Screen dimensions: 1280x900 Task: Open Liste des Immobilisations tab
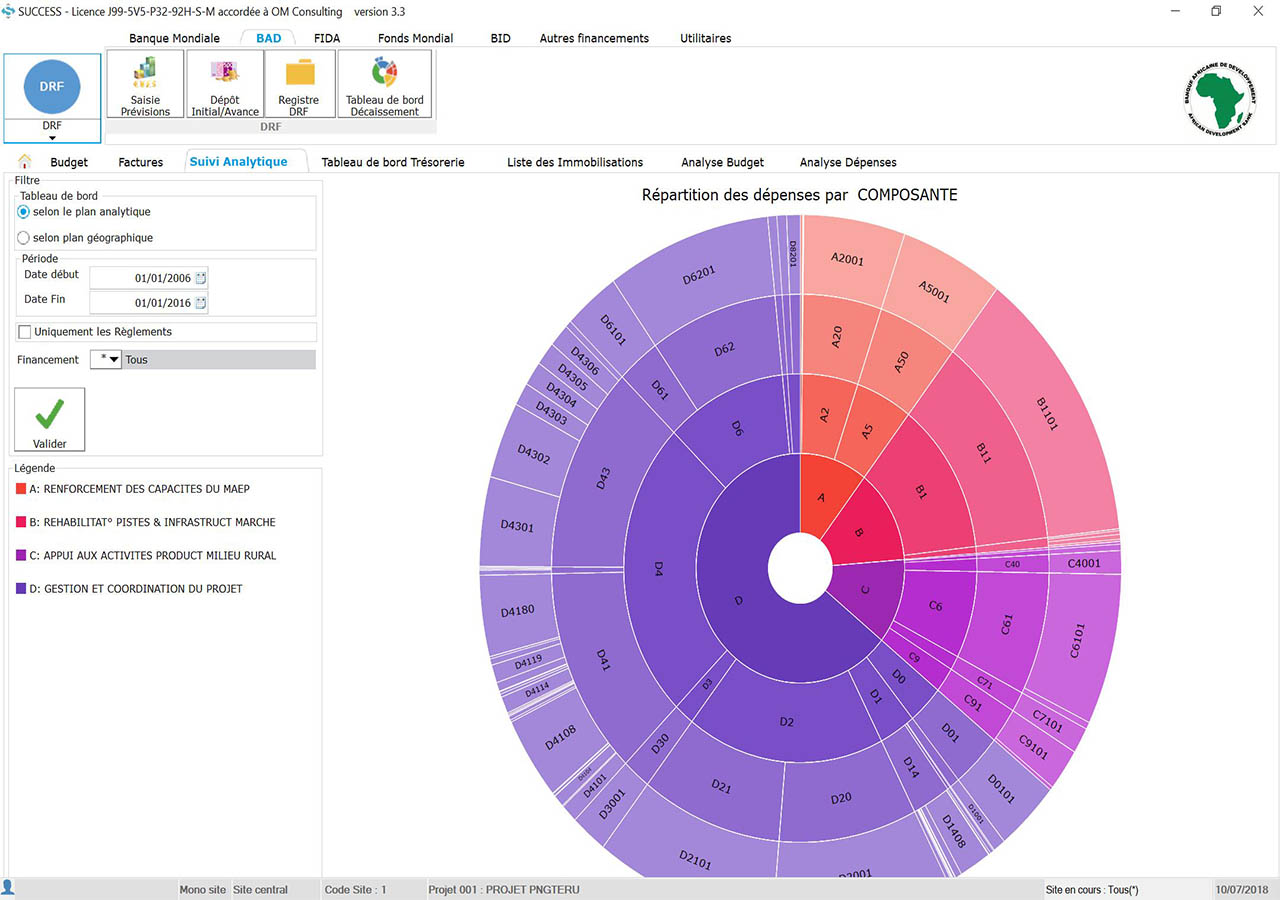575,162
